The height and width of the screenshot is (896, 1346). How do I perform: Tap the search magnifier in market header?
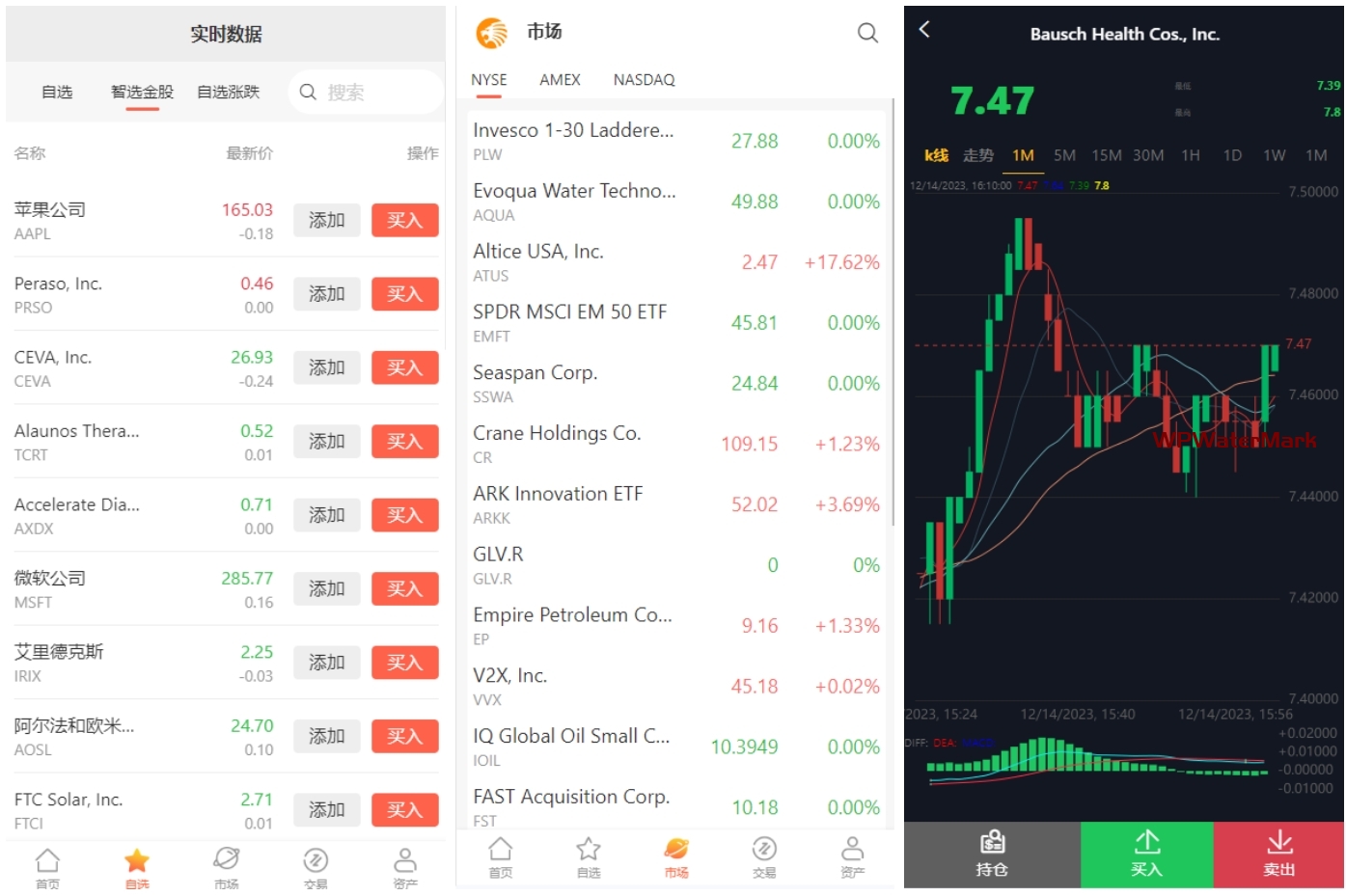pos(867,33)
